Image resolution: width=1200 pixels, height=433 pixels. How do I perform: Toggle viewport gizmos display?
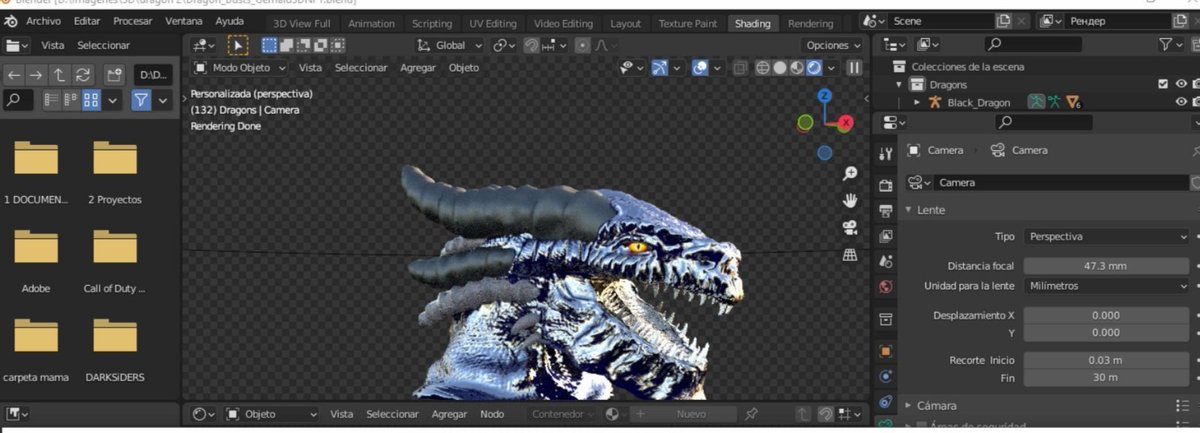(660, 67)
